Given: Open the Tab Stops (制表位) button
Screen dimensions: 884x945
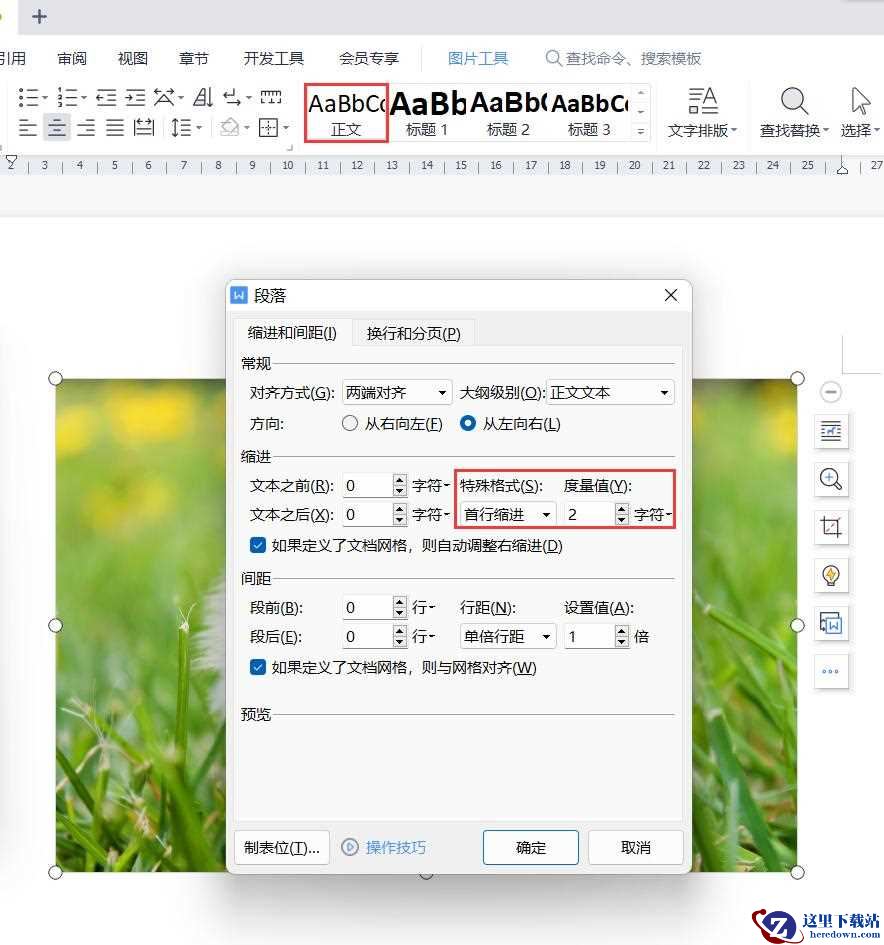Looking at the screenshot, I should coord(282,847).
